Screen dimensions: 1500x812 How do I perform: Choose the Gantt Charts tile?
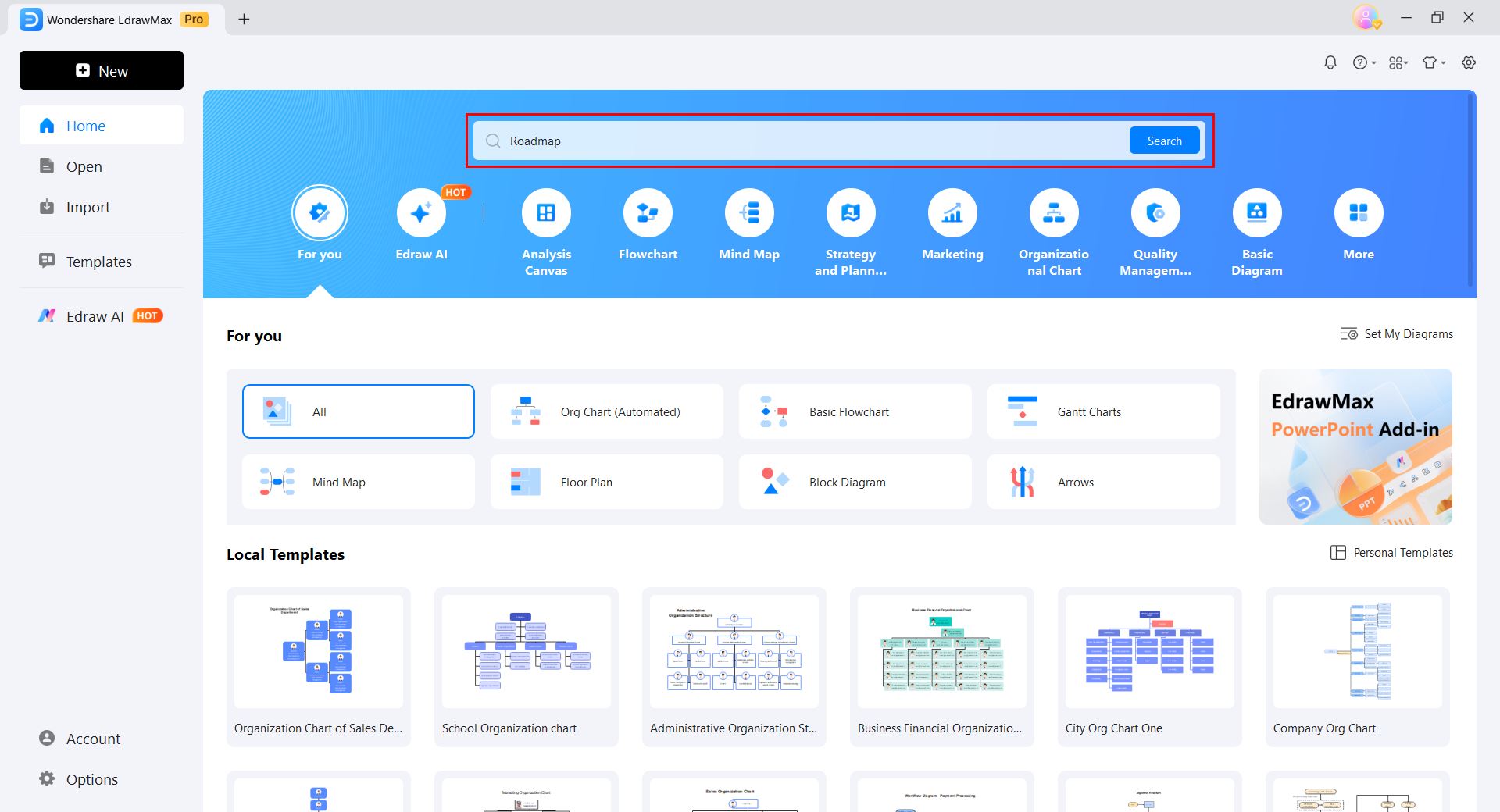(x=1104, y=411)
